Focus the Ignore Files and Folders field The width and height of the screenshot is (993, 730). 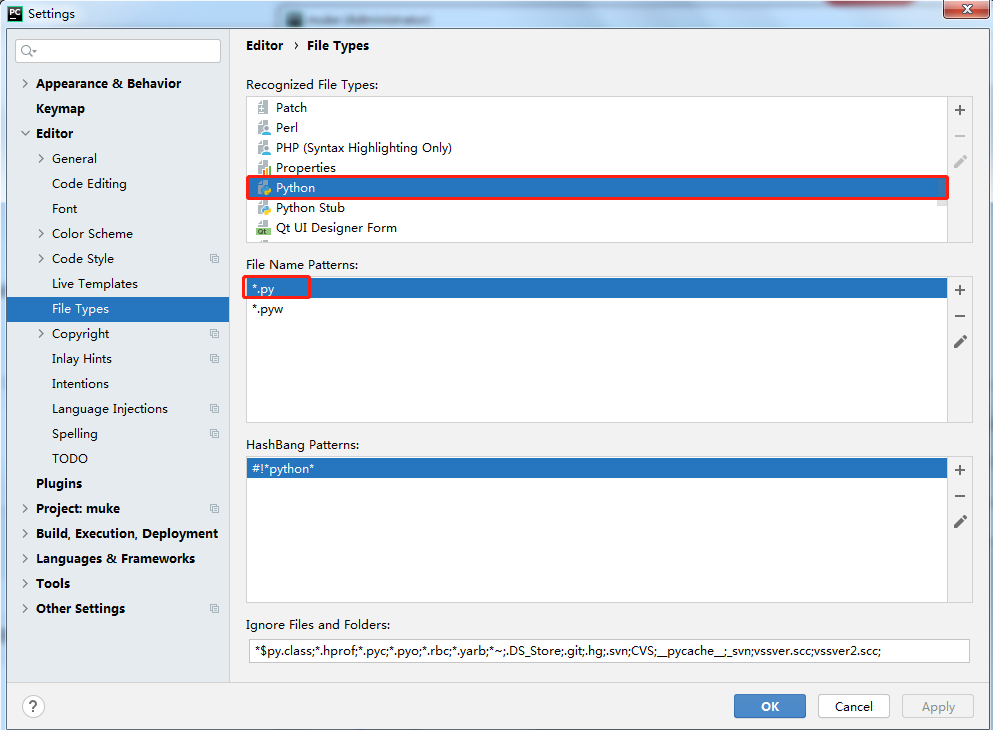click(608, 651)
